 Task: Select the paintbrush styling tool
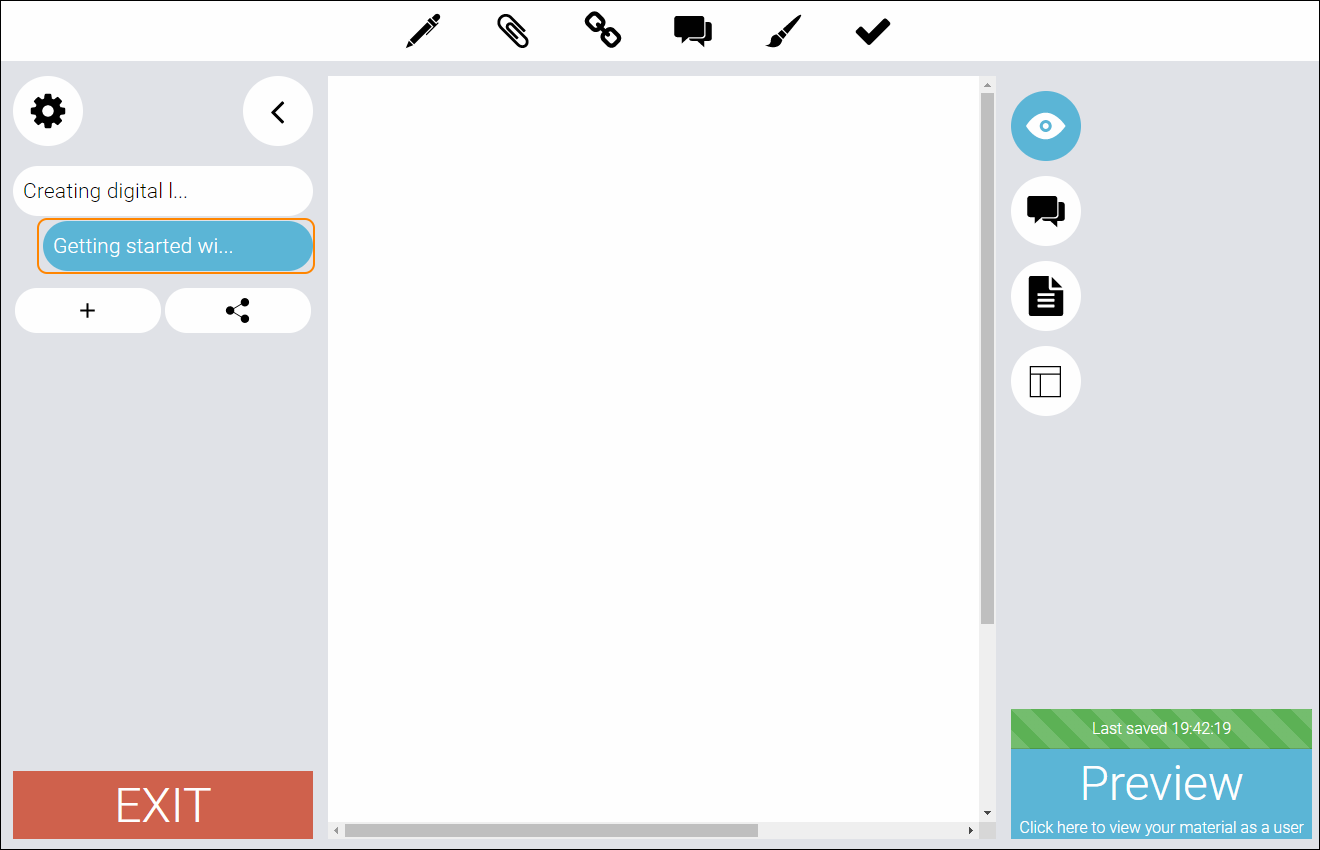(782, 30)
